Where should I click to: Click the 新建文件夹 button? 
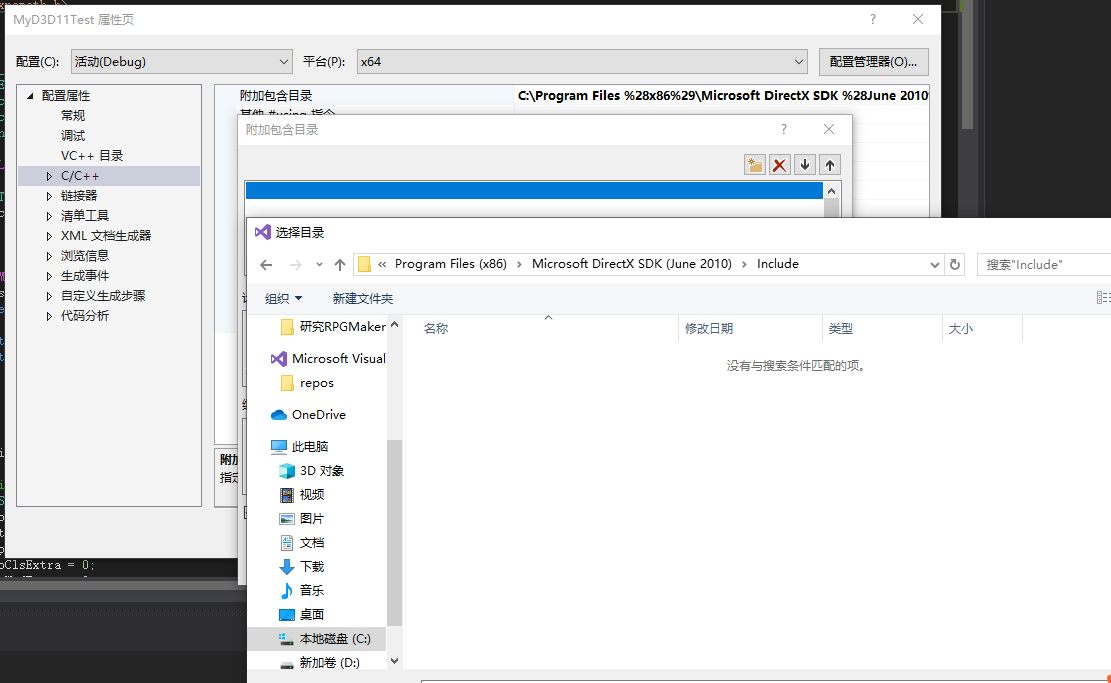(x=362, y=298)
